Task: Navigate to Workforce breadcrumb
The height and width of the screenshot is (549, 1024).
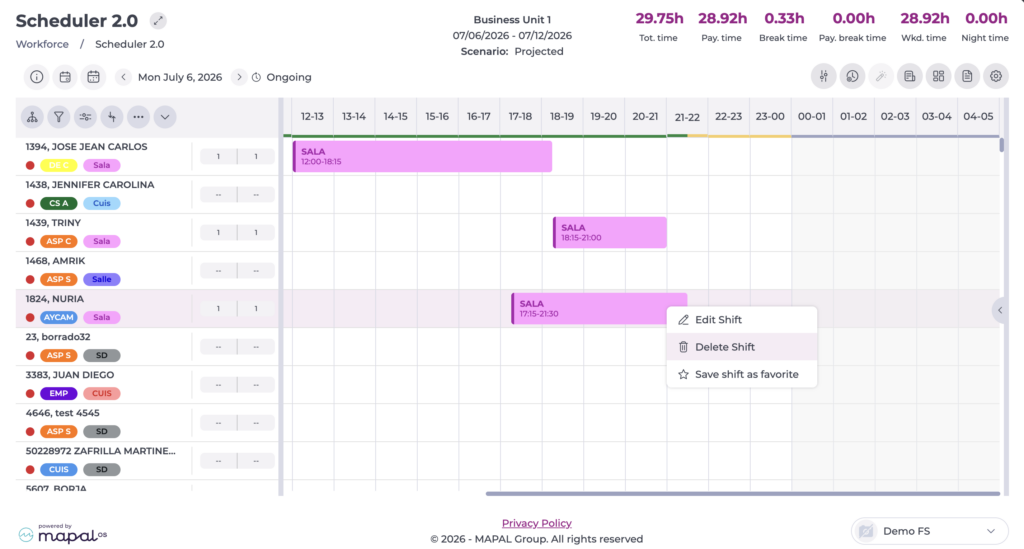Action: click(x=42, y=44)
